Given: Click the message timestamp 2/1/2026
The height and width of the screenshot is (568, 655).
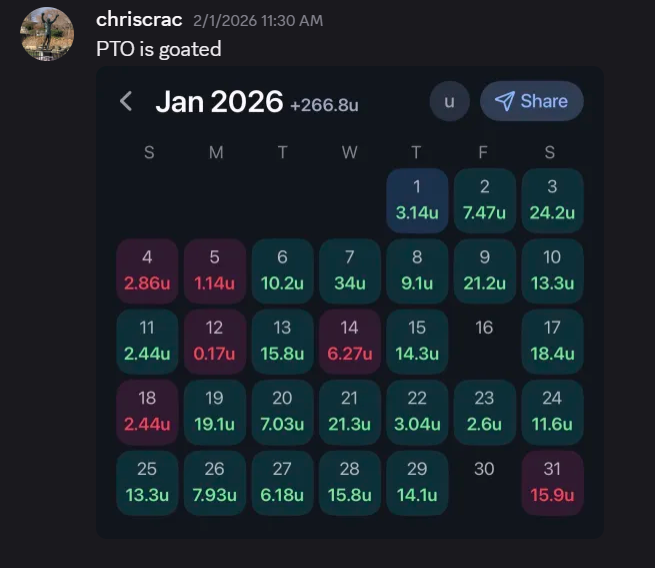Looking at the screenshot, I should [x=257, y=21].
